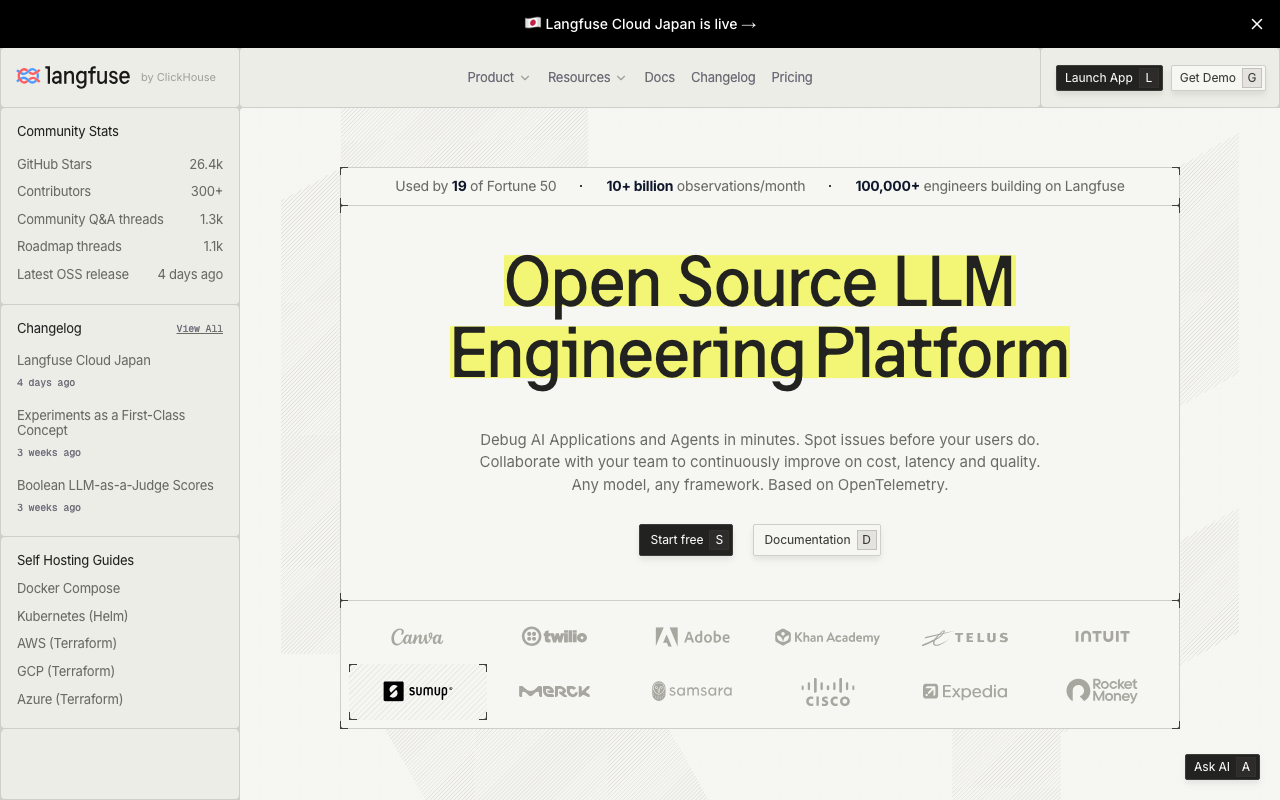The width and height of the screenshot is (1280, 800).
Task: Open the Expedia customer logo
Action: tap(965, 691)
